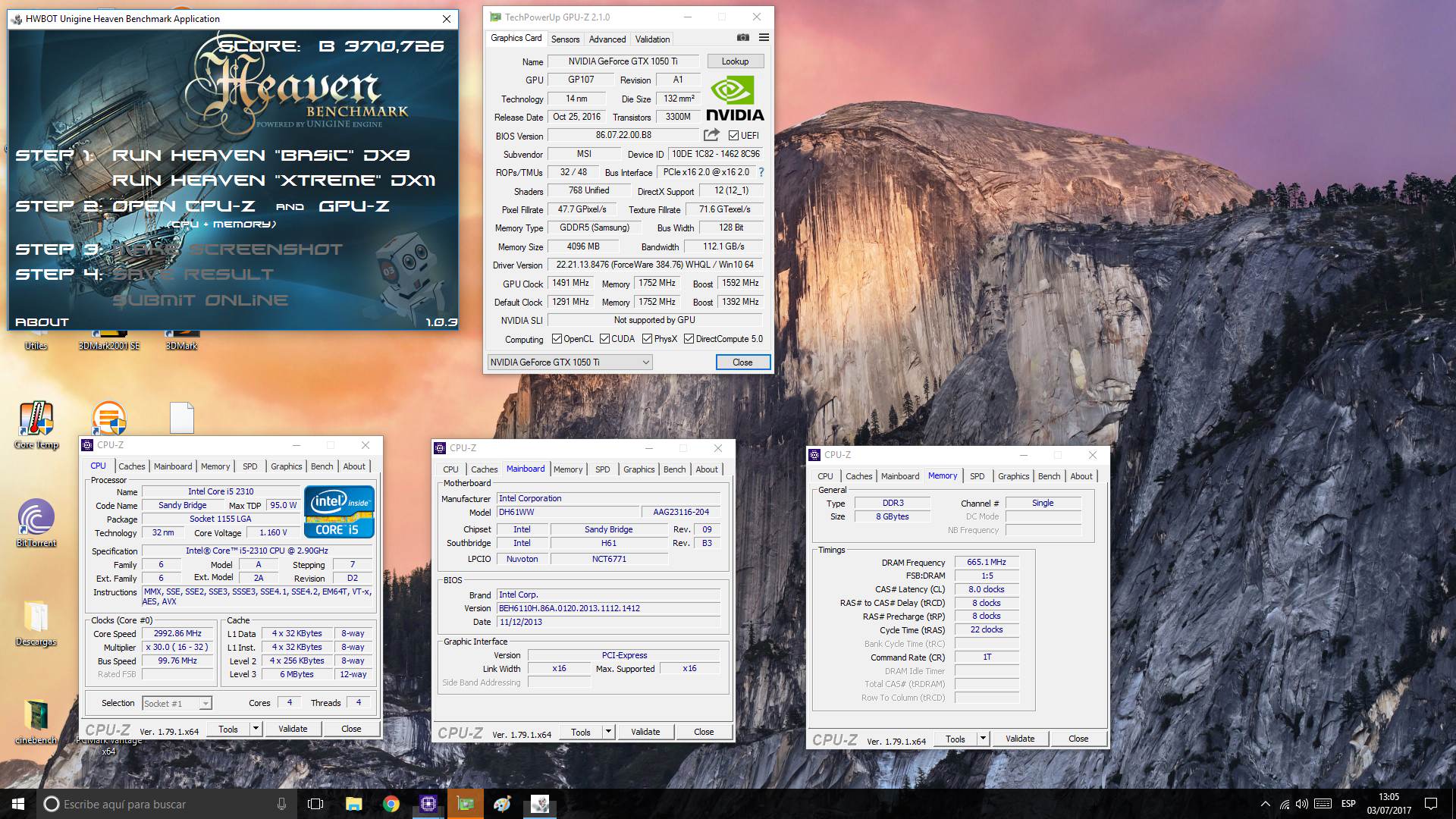The image size is (1456, 819).
Task: Click ESP language indicator in taskbar
Action: 1348,804
